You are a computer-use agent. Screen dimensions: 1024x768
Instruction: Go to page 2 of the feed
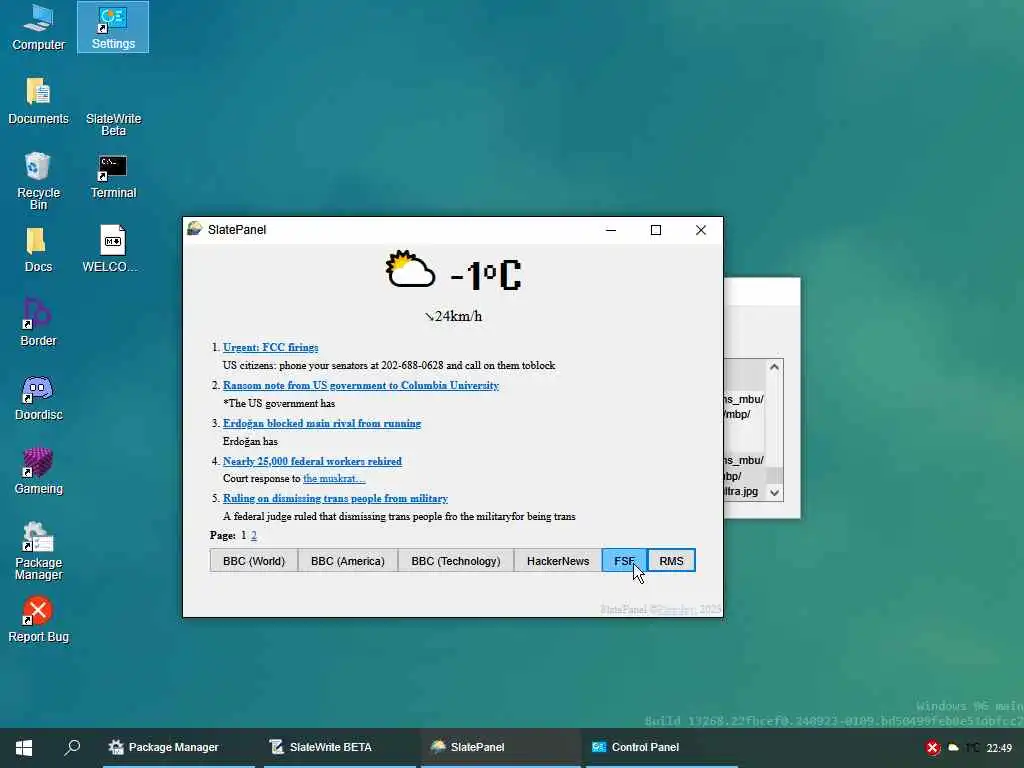click(x=254, y=536)
